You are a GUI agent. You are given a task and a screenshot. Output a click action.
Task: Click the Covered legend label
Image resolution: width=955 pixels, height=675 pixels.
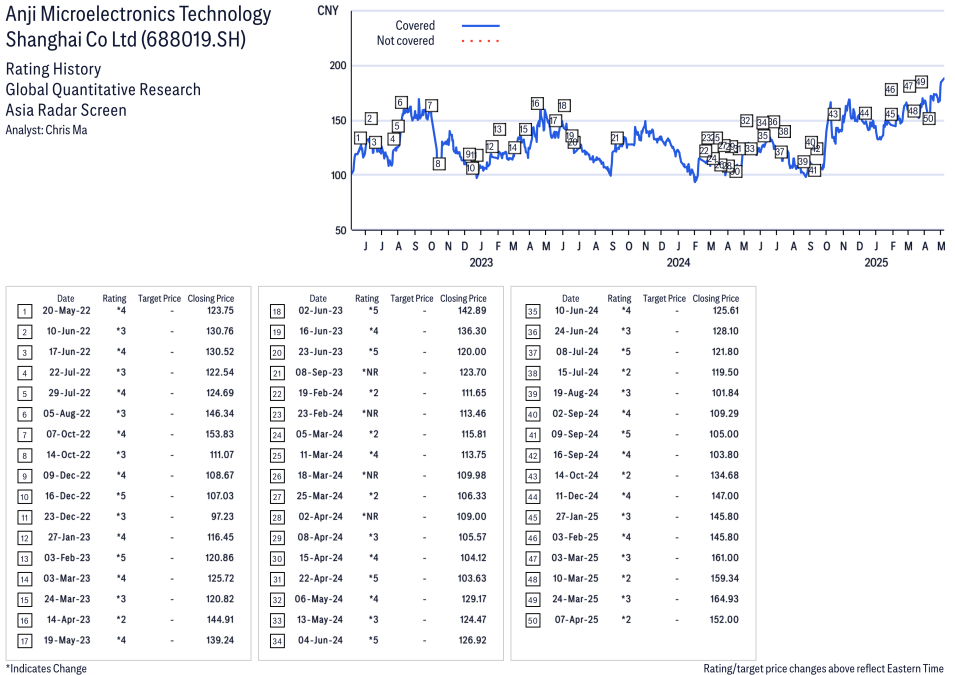coord(415,26)
